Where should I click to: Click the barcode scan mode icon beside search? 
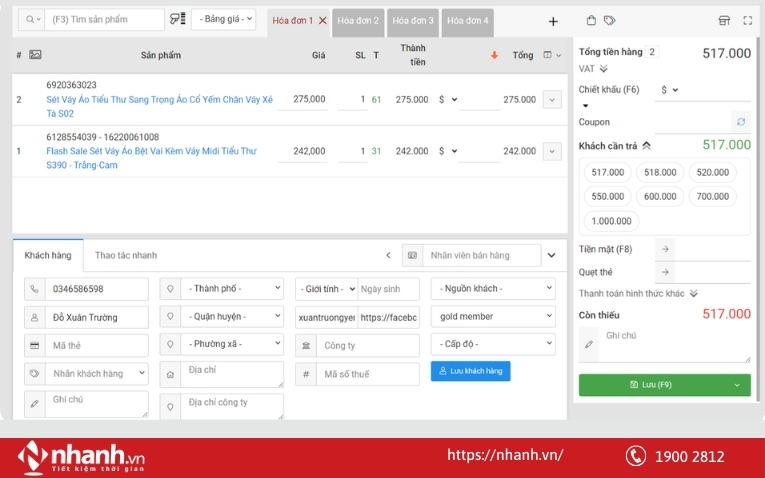click(178, 19)
